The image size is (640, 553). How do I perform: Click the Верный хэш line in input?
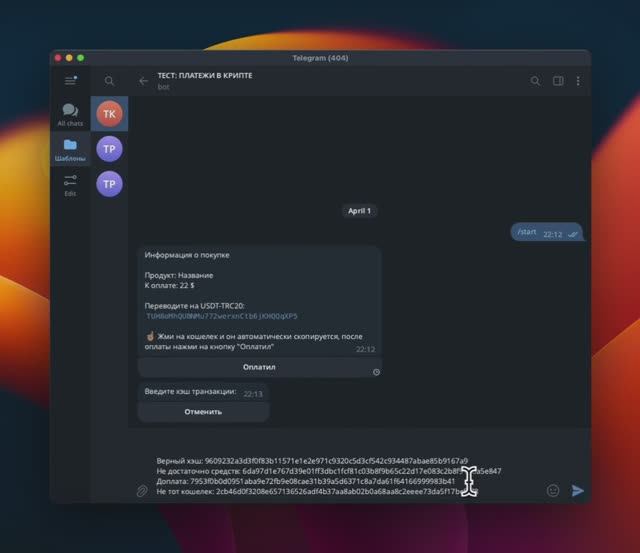[x=312, y=461]
